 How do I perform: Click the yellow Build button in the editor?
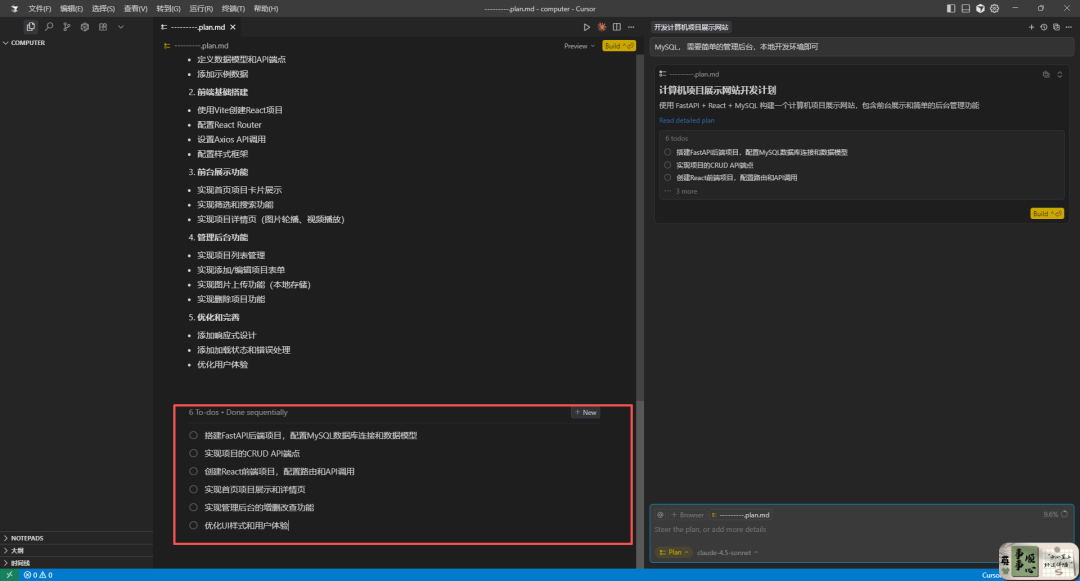click(x=619, y=46)
